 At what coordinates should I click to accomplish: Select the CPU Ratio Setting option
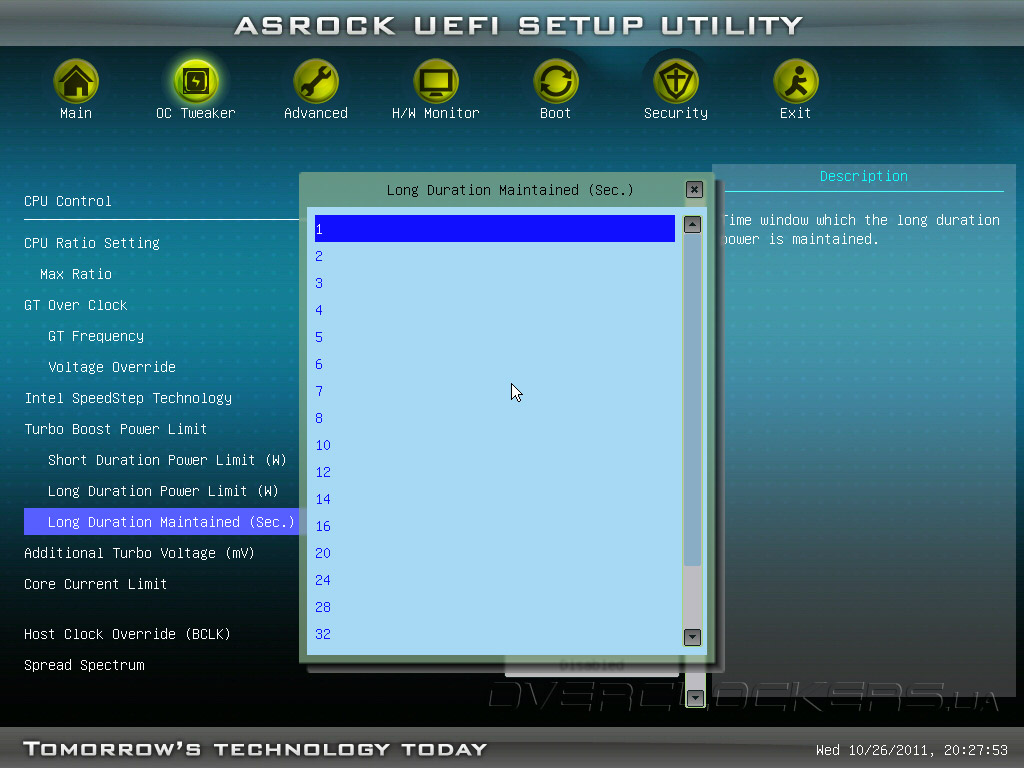pyautogui.click(x=92, y=243)
